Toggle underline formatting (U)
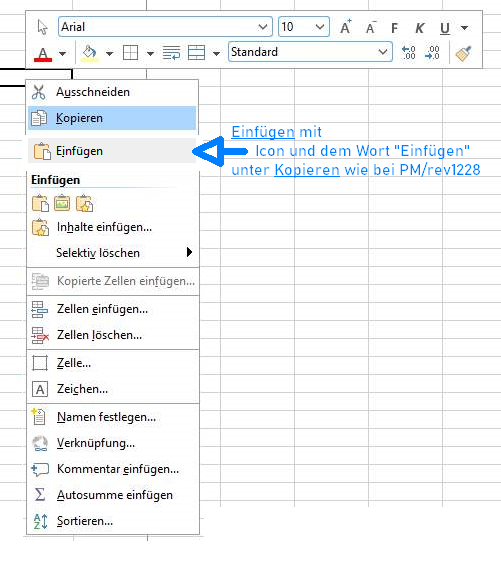501x576 pixels. click(445, 28)
